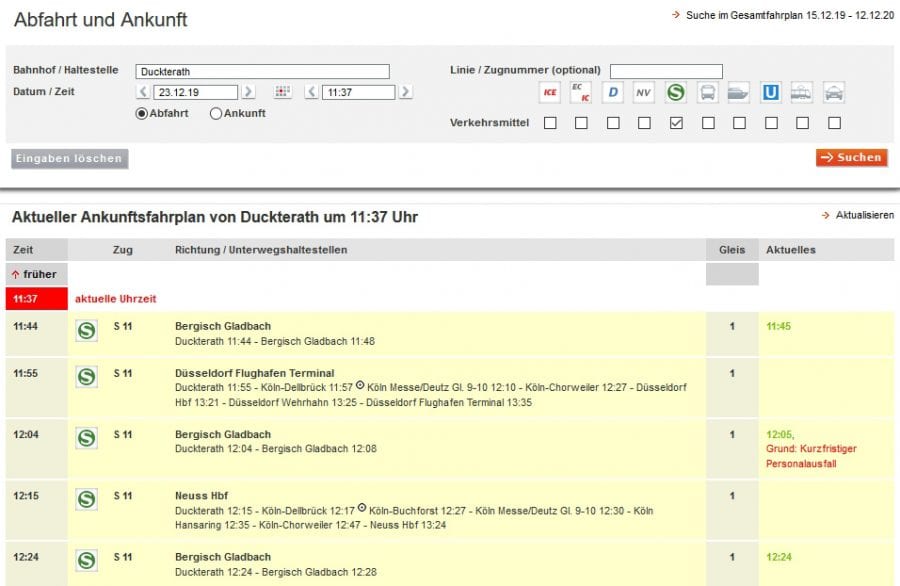Viewport: 900px width, 586px height.
Task: Click the ICE train type icon
Action: [550, 92]
